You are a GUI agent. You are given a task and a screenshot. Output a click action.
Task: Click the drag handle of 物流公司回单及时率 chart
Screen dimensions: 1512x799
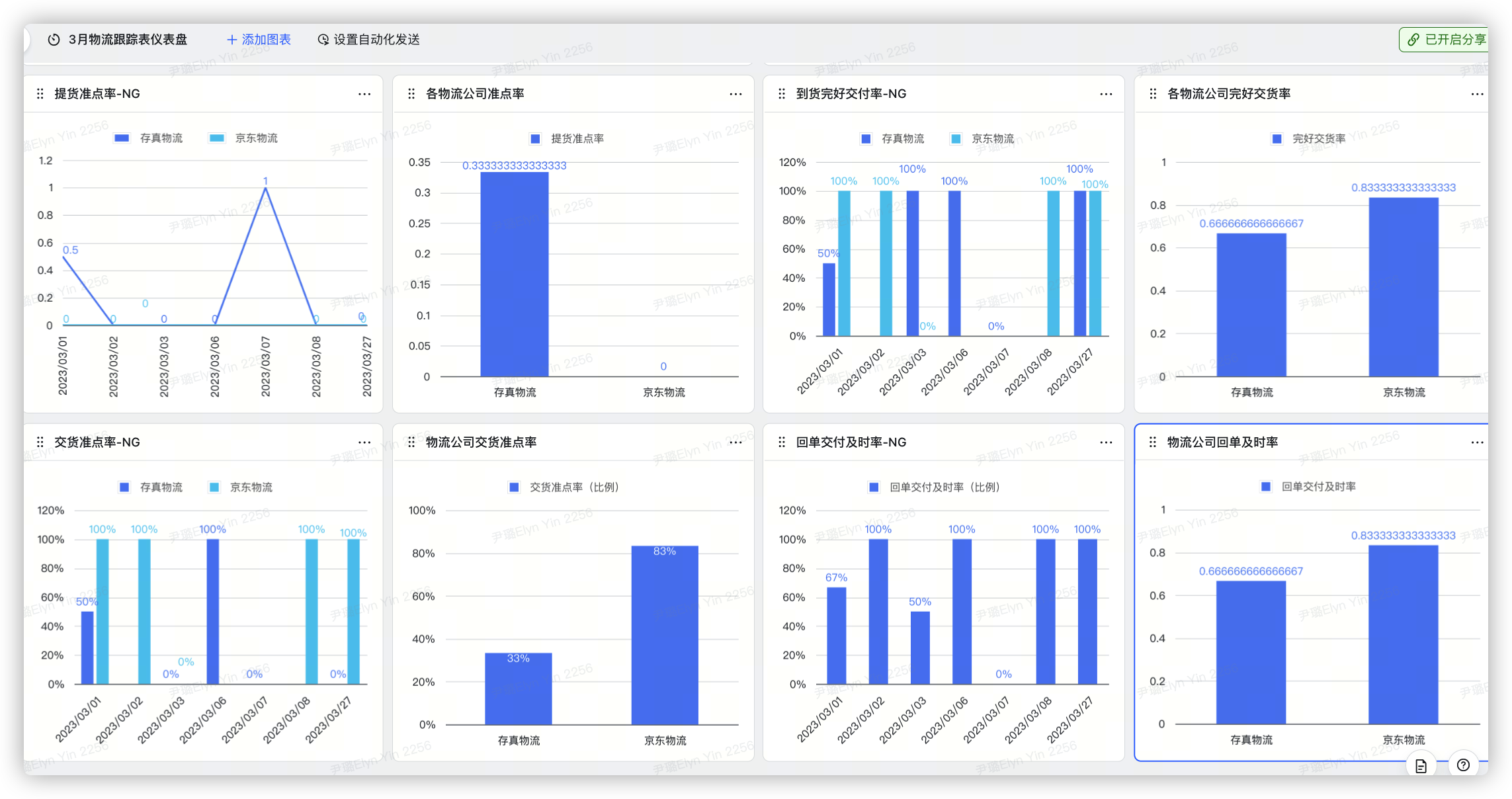tap(1153, 442)
